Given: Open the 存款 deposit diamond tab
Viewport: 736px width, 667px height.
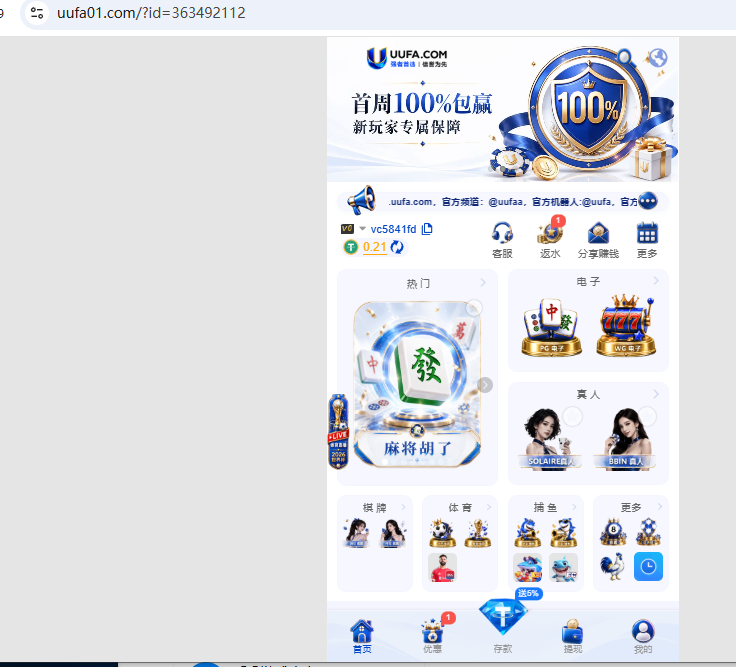Looking at the screenshot, I should (x=503, y=627).
